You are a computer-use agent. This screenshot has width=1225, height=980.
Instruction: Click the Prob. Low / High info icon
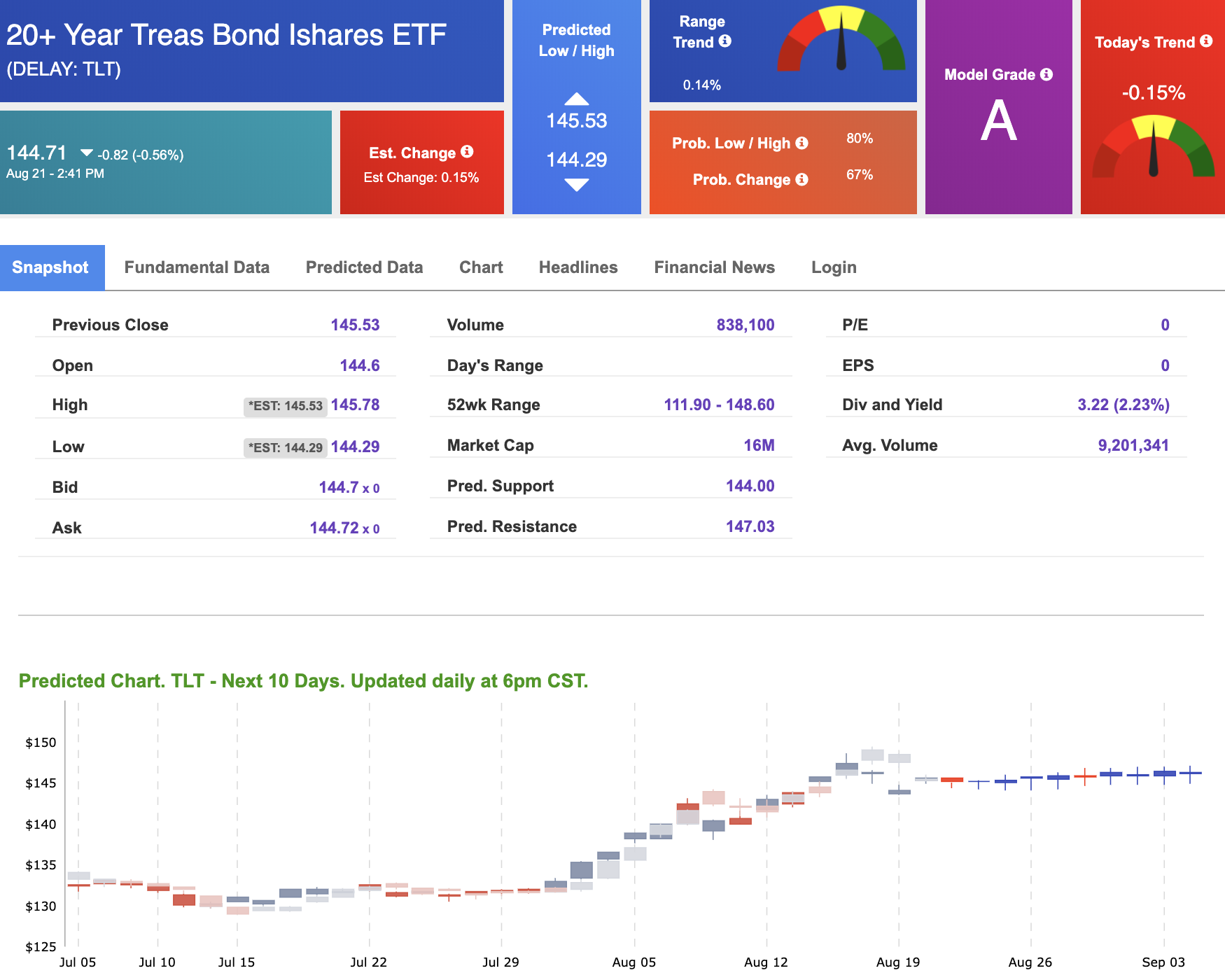pos(801,143)
